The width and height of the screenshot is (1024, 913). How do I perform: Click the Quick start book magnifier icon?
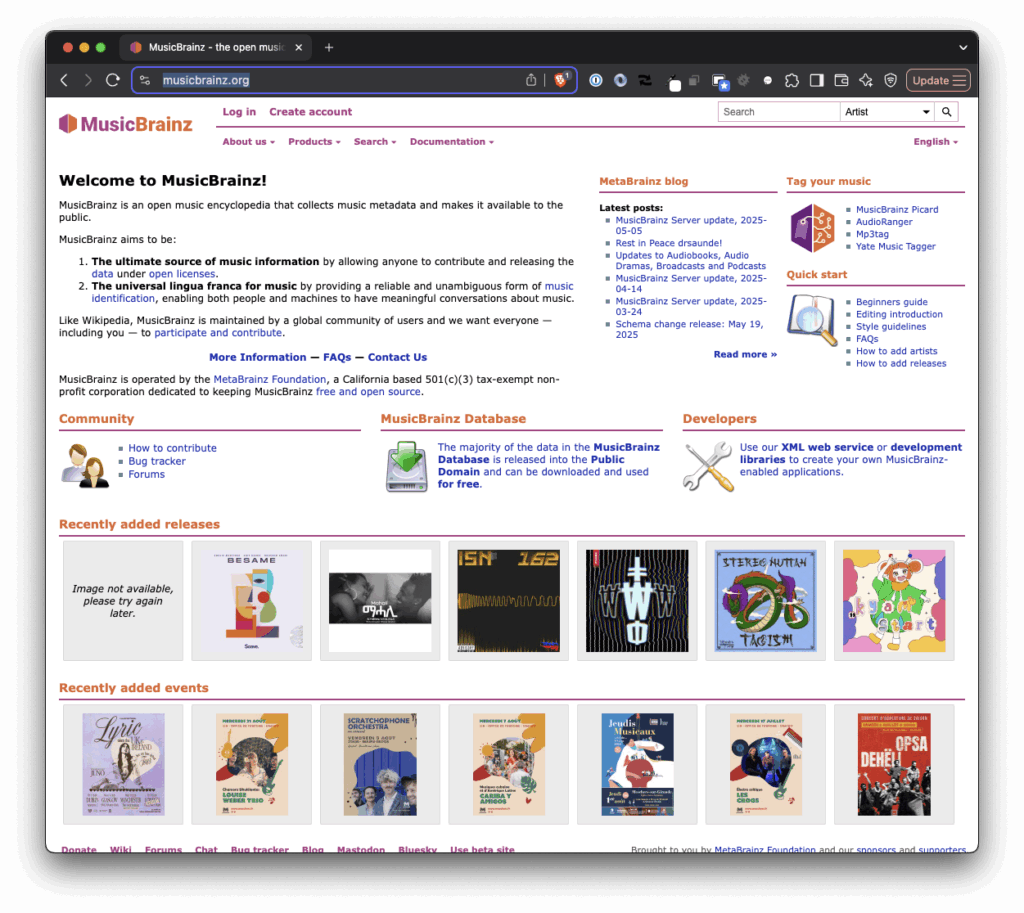[x=812, y=319]
